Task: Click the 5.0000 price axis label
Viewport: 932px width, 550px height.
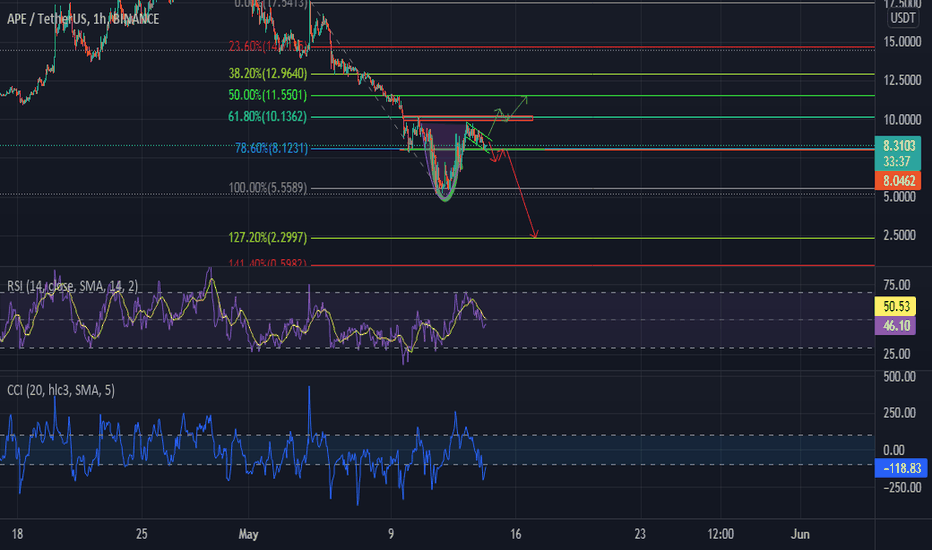Action: pos(899,197)
